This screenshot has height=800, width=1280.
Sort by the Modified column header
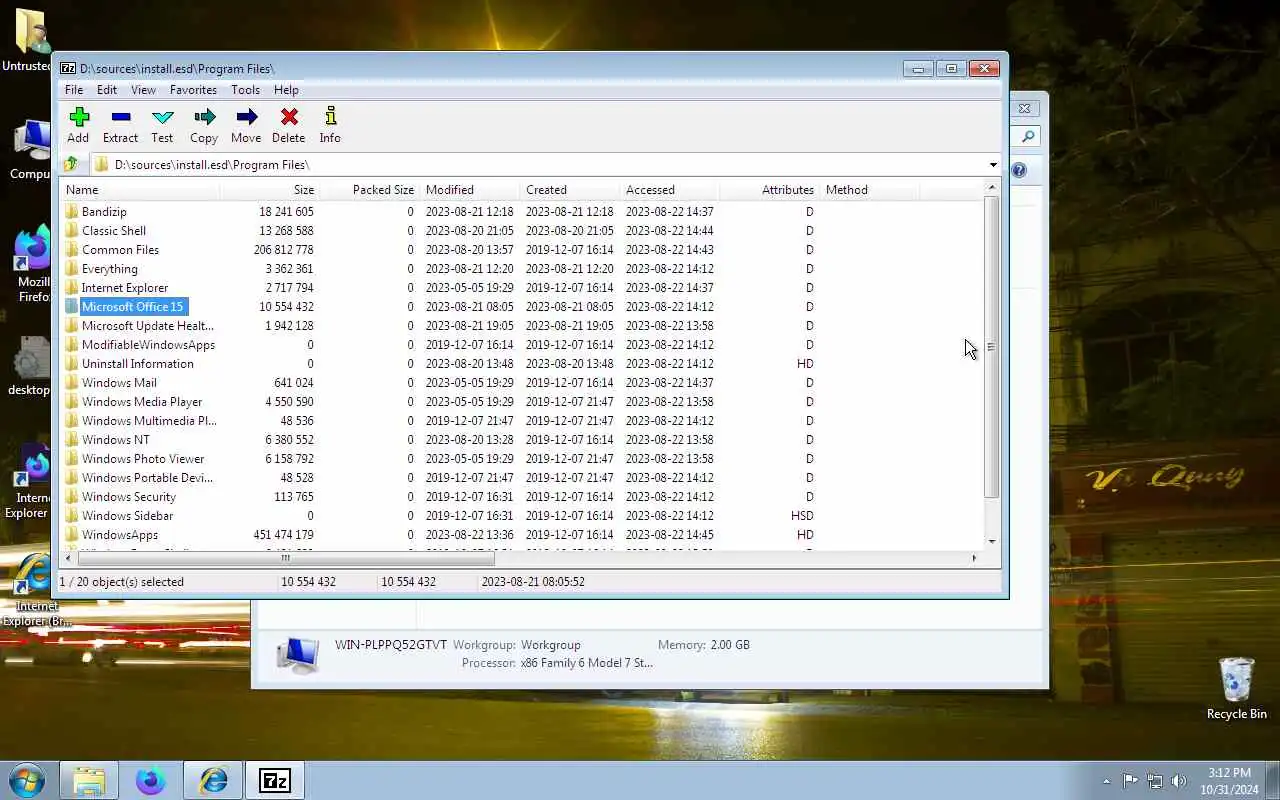click(470, 190)
